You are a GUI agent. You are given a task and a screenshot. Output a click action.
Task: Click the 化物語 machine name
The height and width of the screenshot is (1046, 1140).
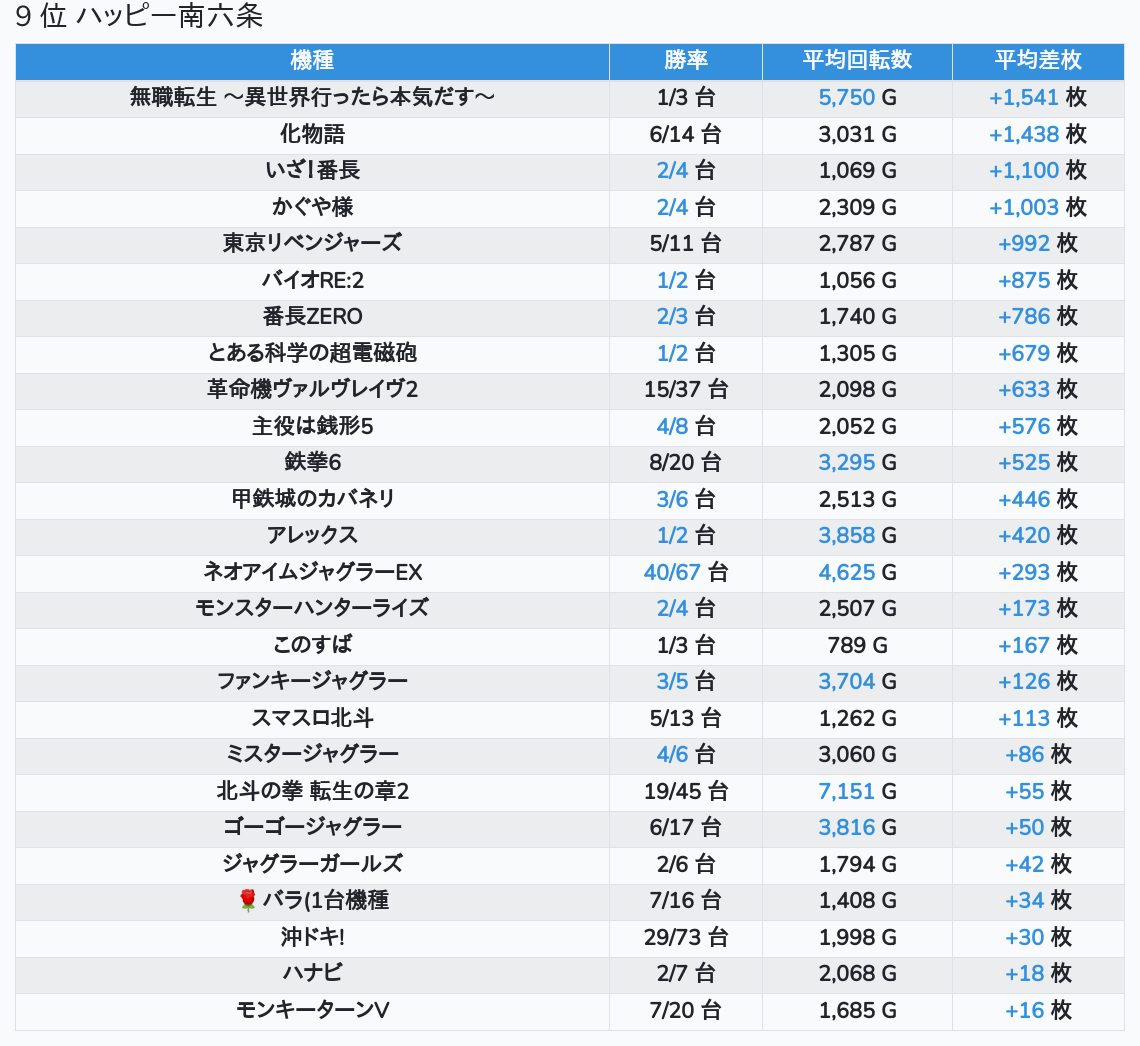pyautogui.click(x=312, y=134)
